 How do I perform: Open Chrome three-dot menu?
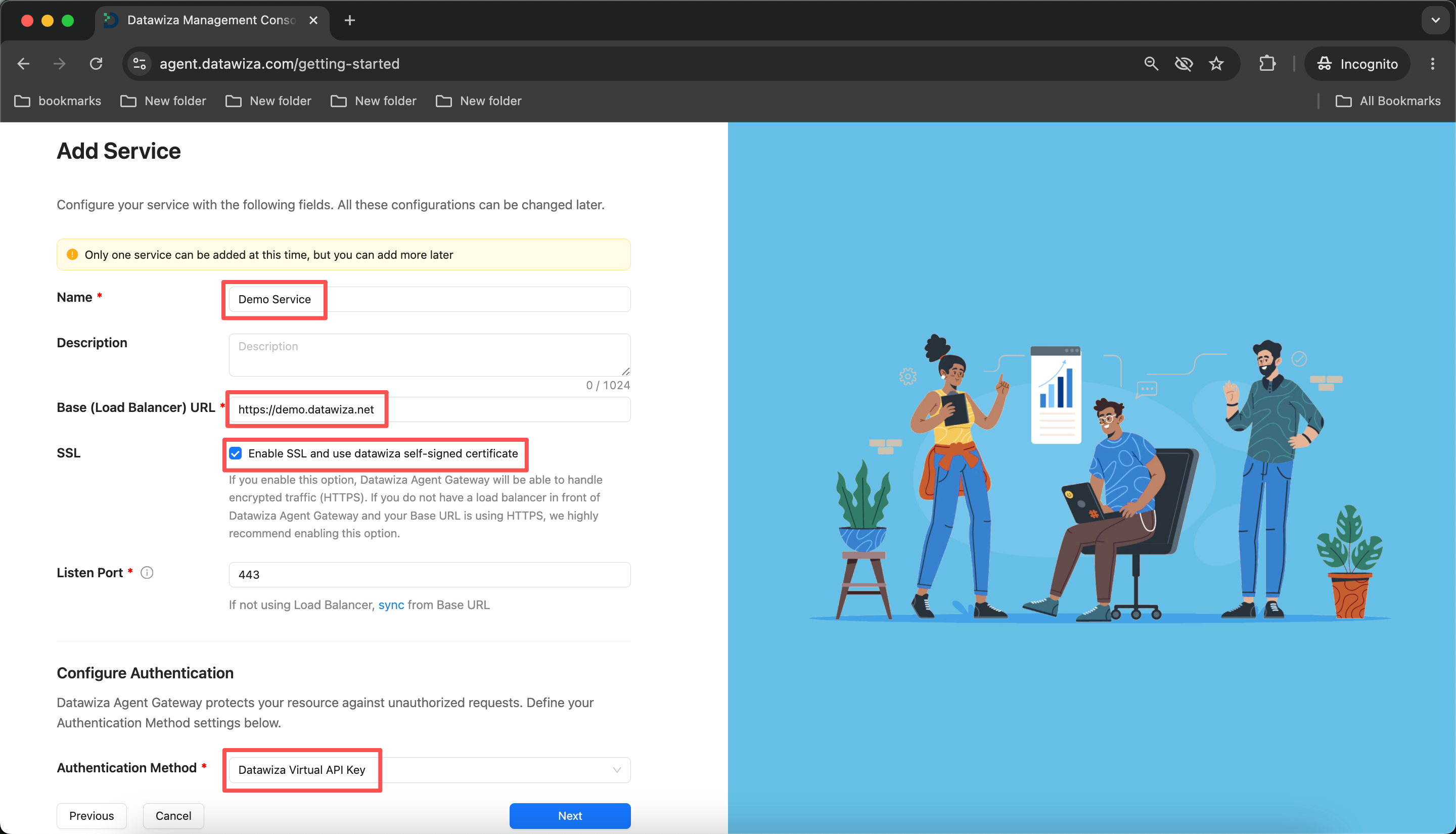(1433, 64)
